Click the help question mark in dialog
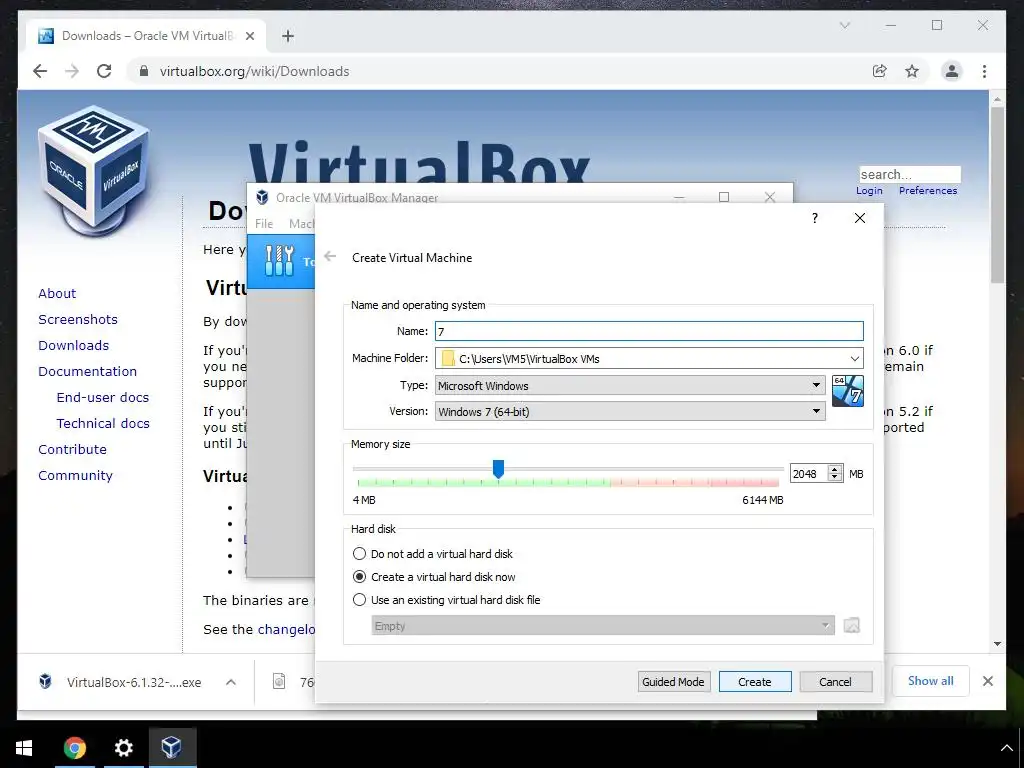 coord(814,218)
